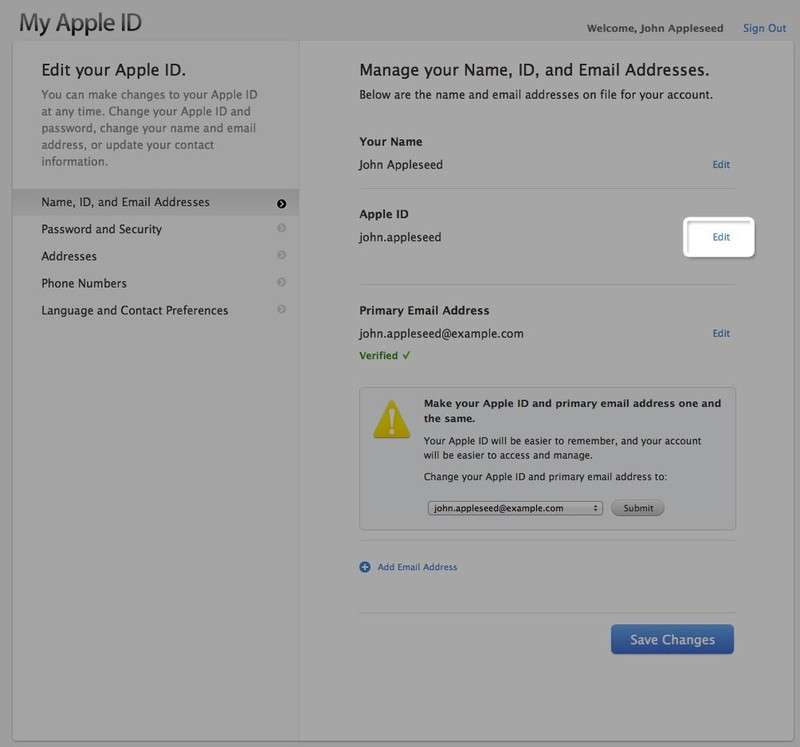Image resolution: width=800 pixels, height=747 pixels.
Task: Click the Save Changes button
Action: 672,639
